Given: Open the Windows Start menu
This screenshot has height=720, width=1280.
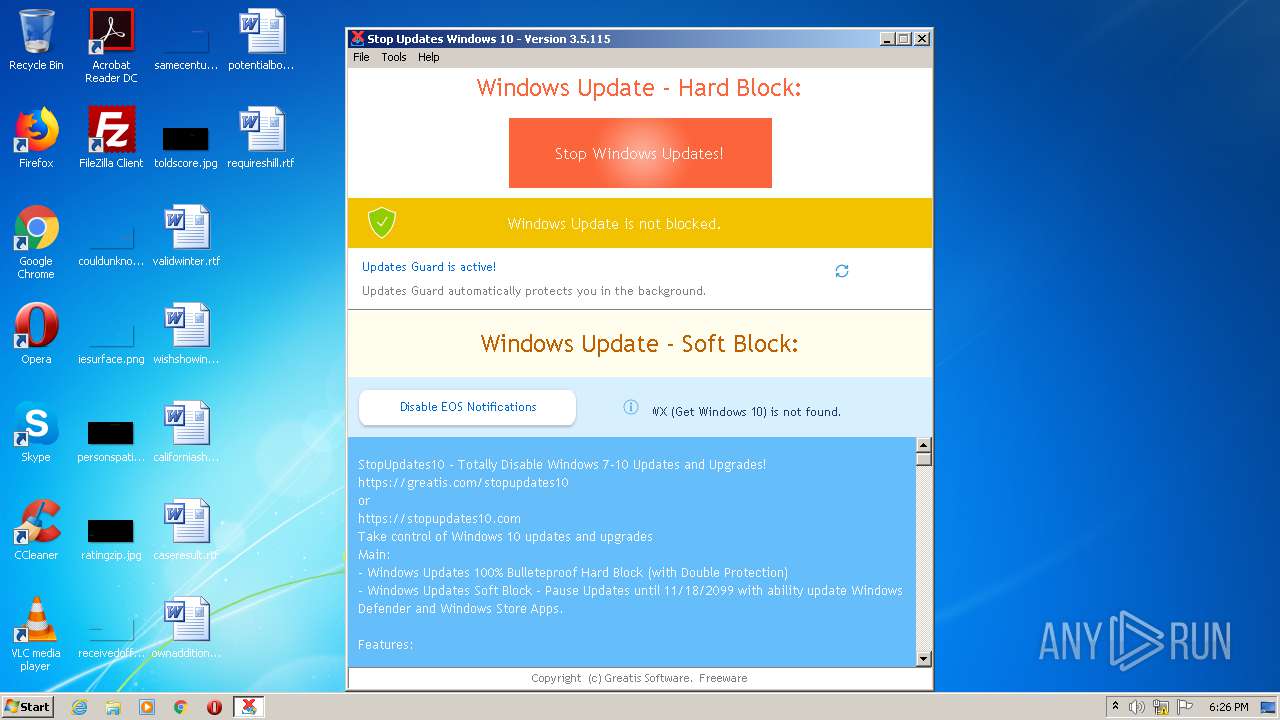Looking at the screenshot, I should [27, 706].
